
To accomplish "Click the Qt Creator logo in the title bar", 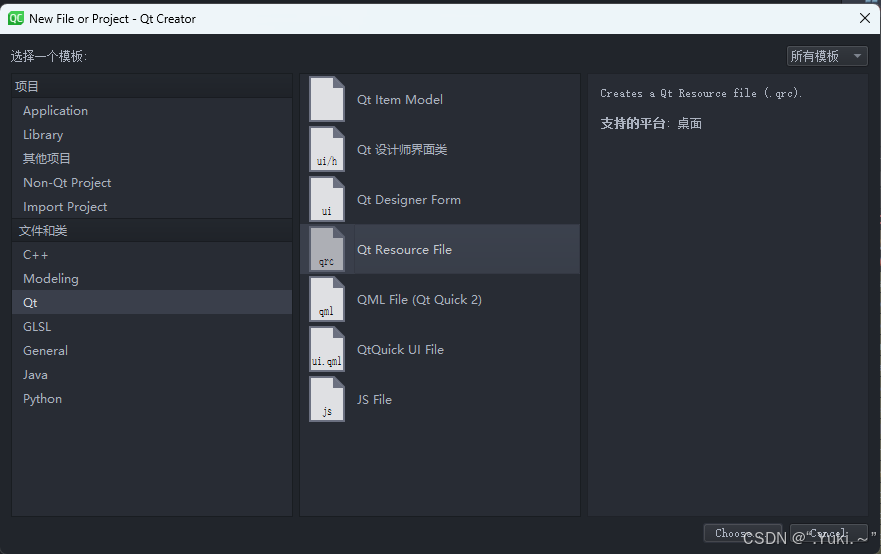I will click(x=16, y=19).
